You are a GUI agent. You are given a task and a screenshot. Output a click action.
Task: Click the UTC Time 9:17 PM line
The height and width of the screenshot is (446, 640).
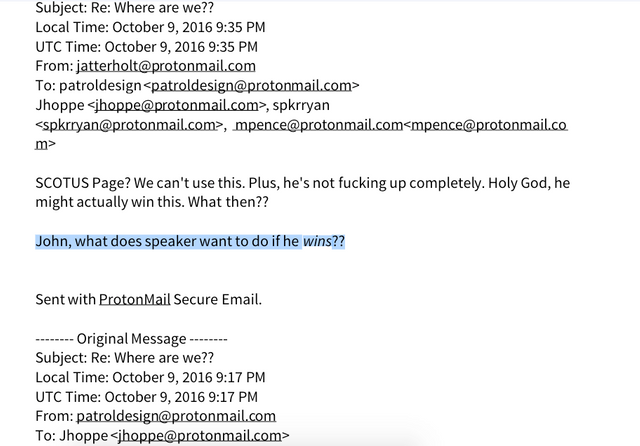[147, 397]
